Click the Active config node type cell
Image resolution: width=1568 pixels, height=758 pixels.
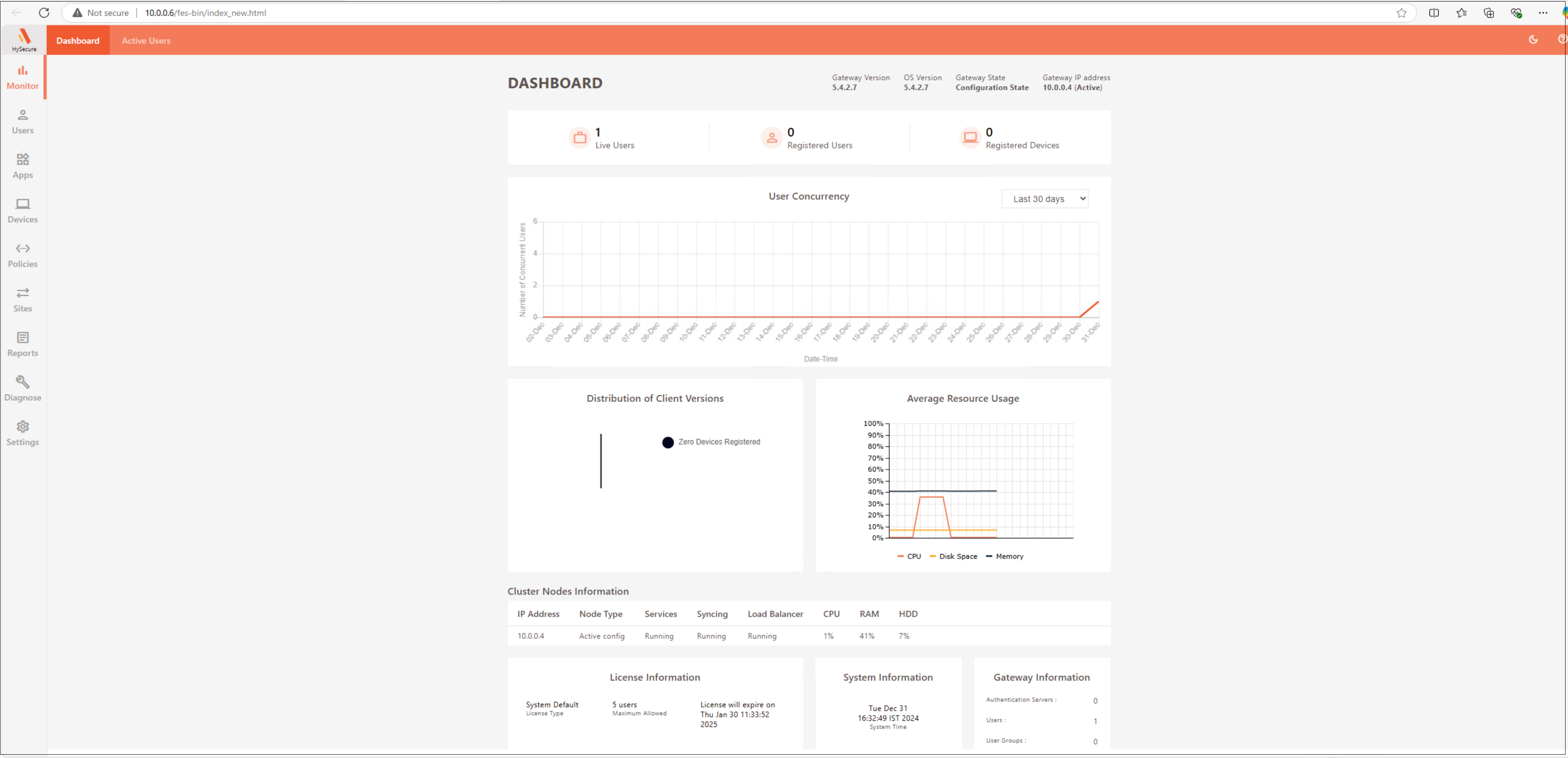click(601, 636)
